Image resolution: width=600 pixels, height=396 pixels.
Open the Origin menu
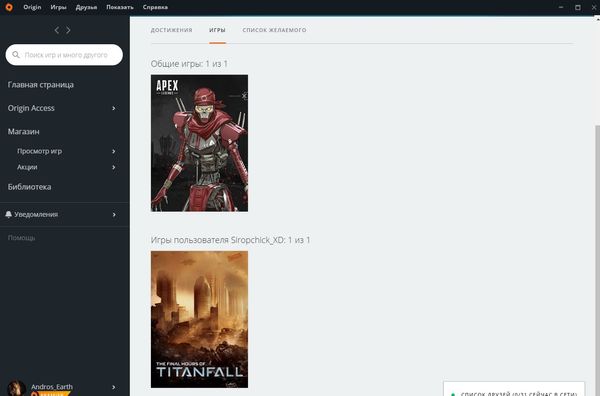32,7
